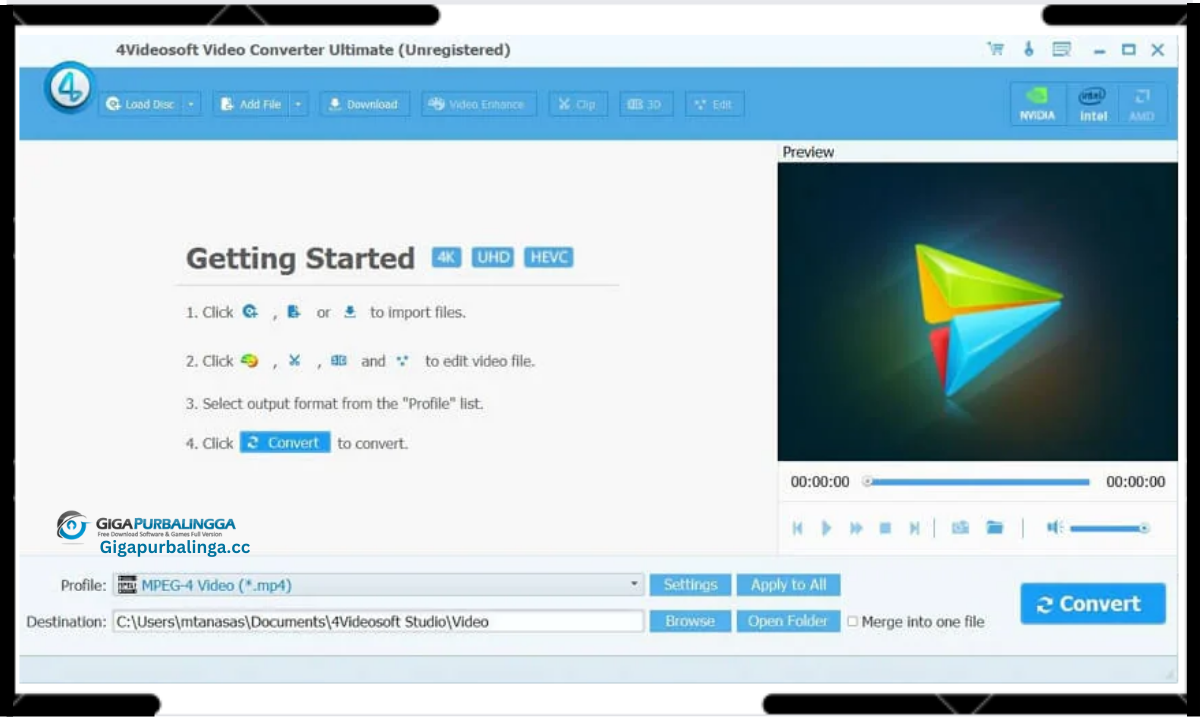Click the shopping cart purchase icon

click(995, 49)
